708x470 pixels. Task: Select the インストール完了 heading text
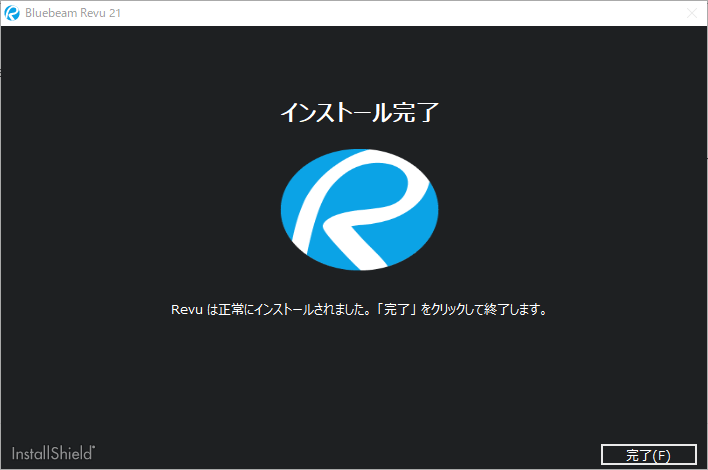(x=359, y=112)
